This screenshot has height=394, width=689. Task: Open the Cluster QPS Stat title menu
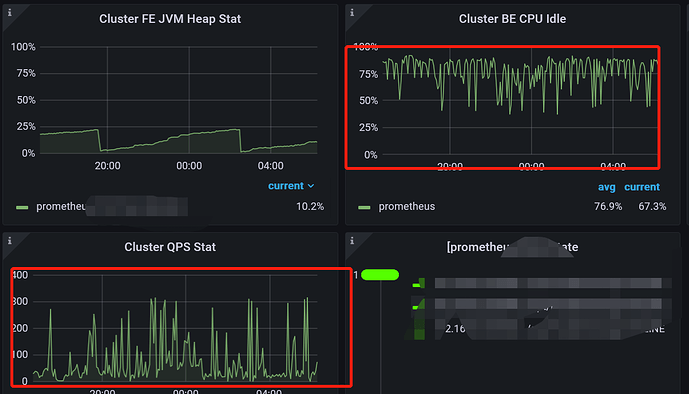[x=170, y=247]
